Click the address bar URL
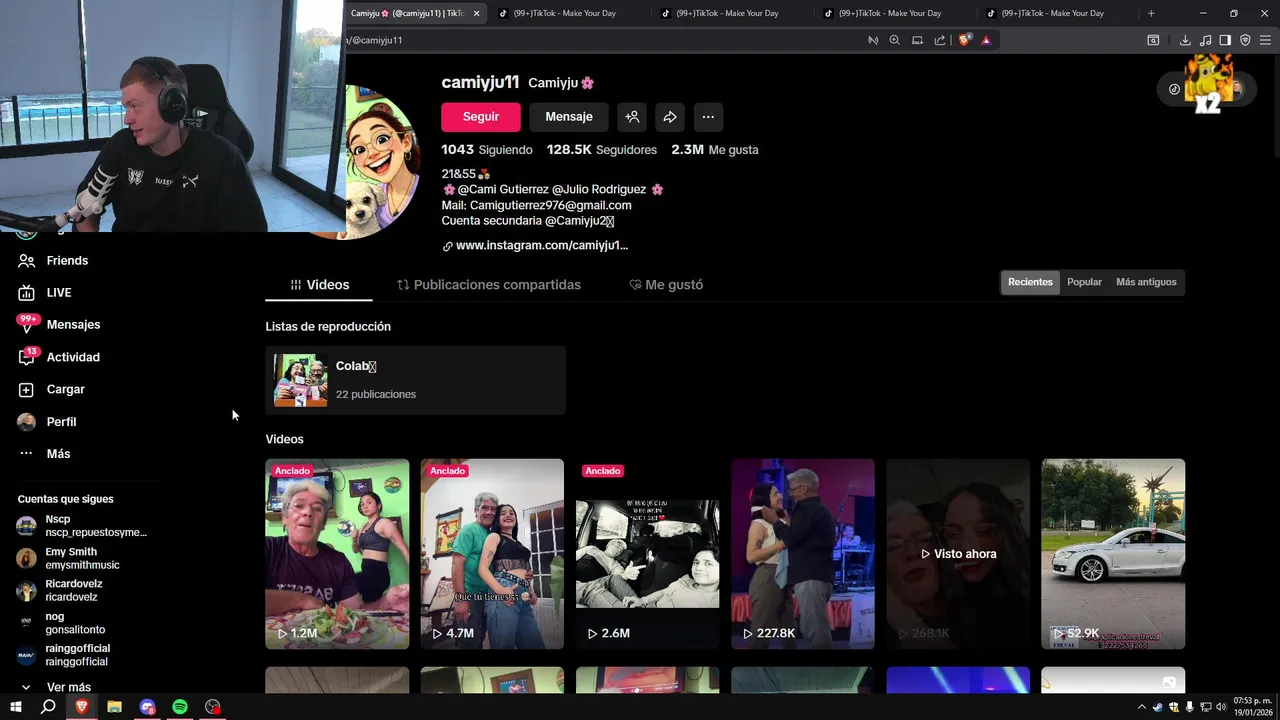Image resolution: width=1280 pixels, height=720 pixels. point(375,40)
